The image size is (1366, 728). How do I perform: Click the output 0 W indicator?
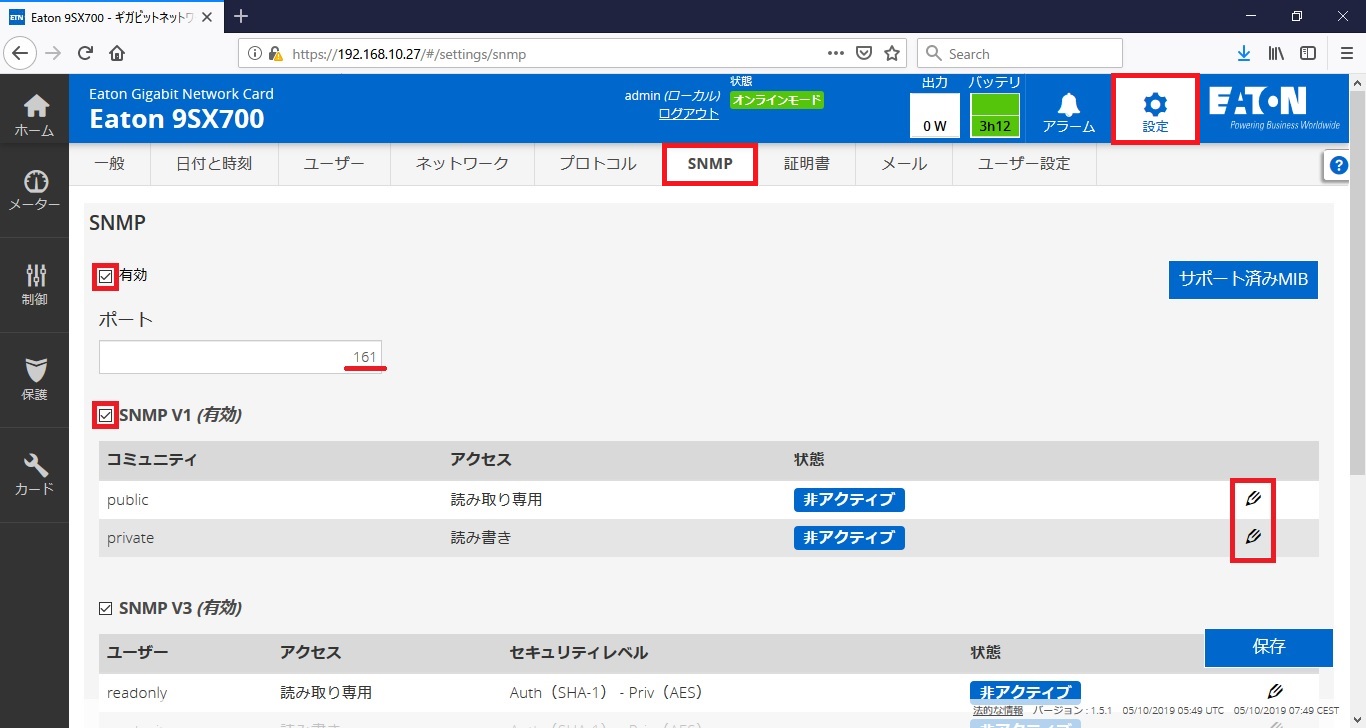(x=935, y=114)
